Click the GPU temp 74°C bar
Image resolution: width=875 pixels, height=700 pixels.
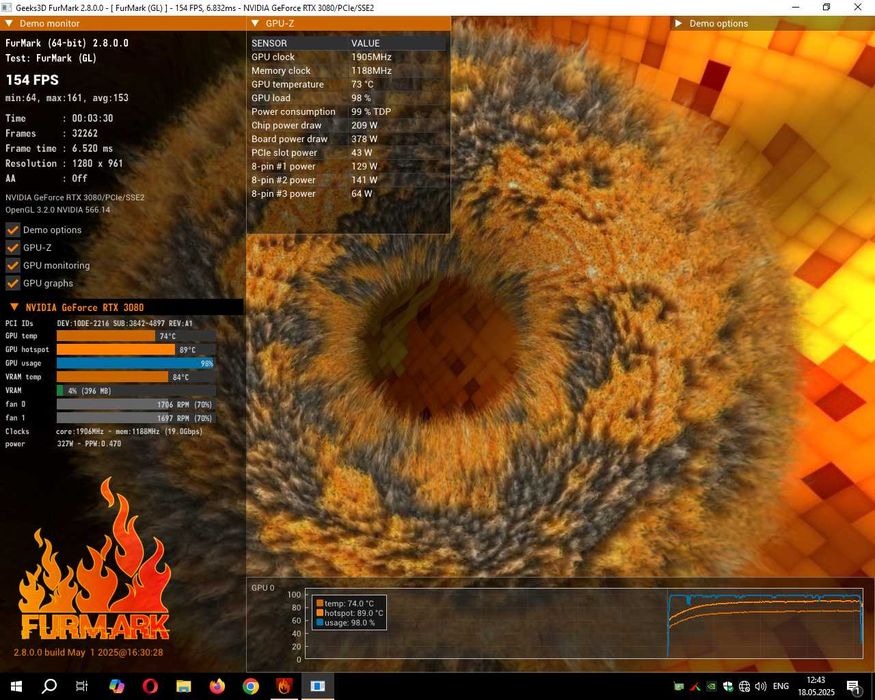[136, 336]
